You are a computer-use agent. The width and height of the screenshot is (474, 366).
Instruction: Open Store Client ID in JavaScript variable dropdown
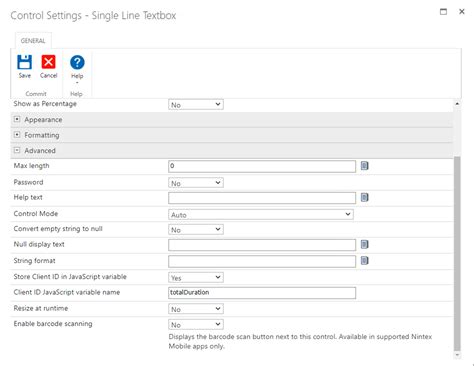pos(196,277)
